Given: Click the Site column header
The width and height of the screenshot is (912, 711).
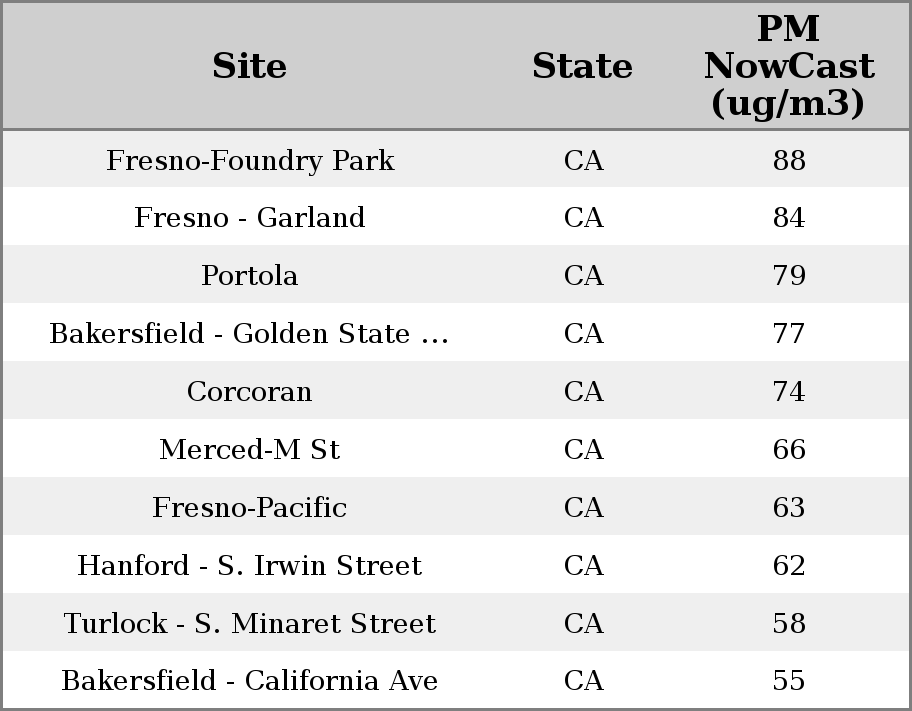Looking at the screenshot, I should [x=250, y=66].
